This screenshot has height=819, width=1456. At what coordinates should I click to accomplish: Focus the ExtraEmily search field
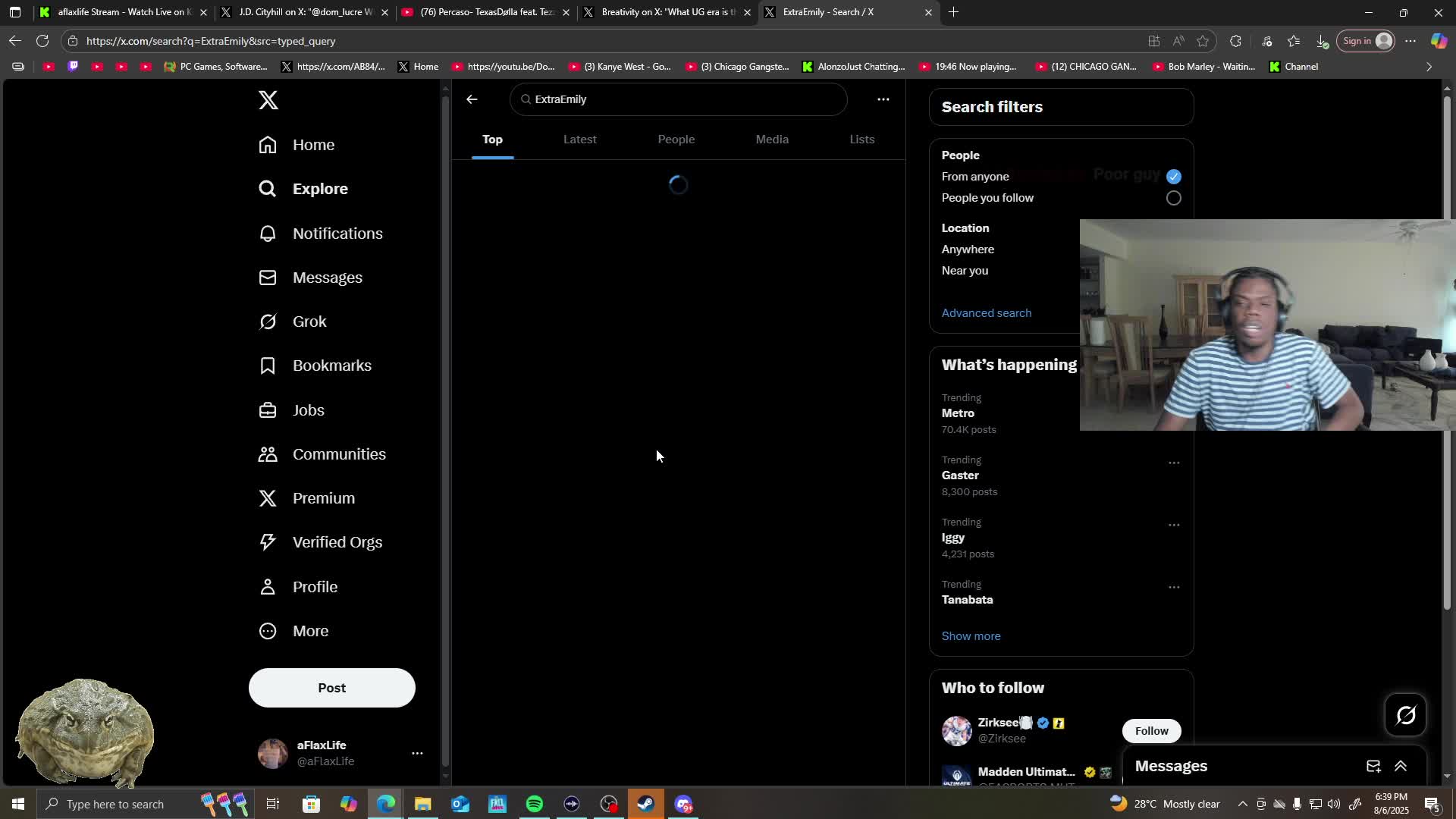coord(678,99)
